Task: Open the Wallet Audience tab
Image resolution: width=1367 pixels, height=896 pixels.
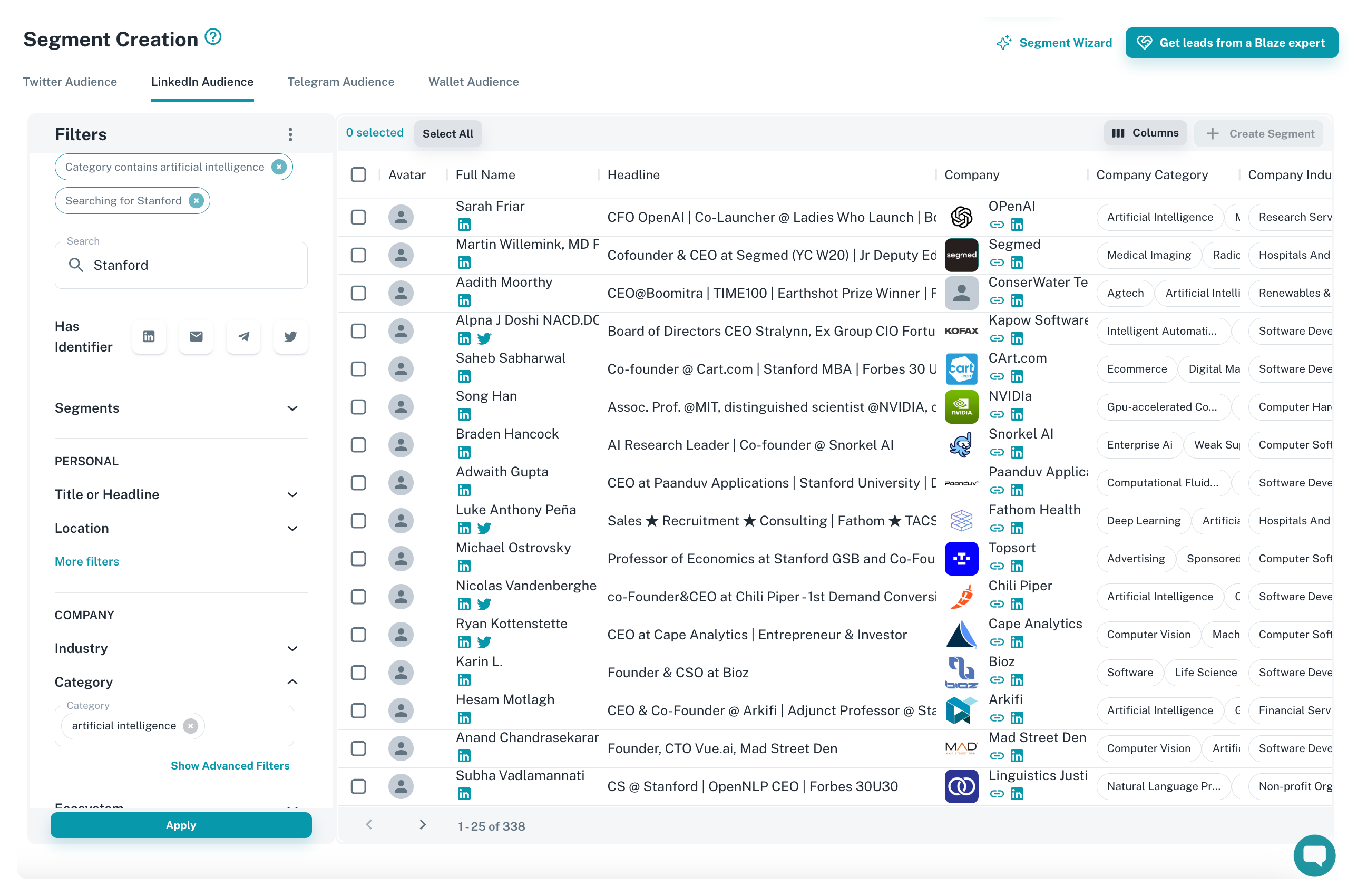Action: point(473,82)
